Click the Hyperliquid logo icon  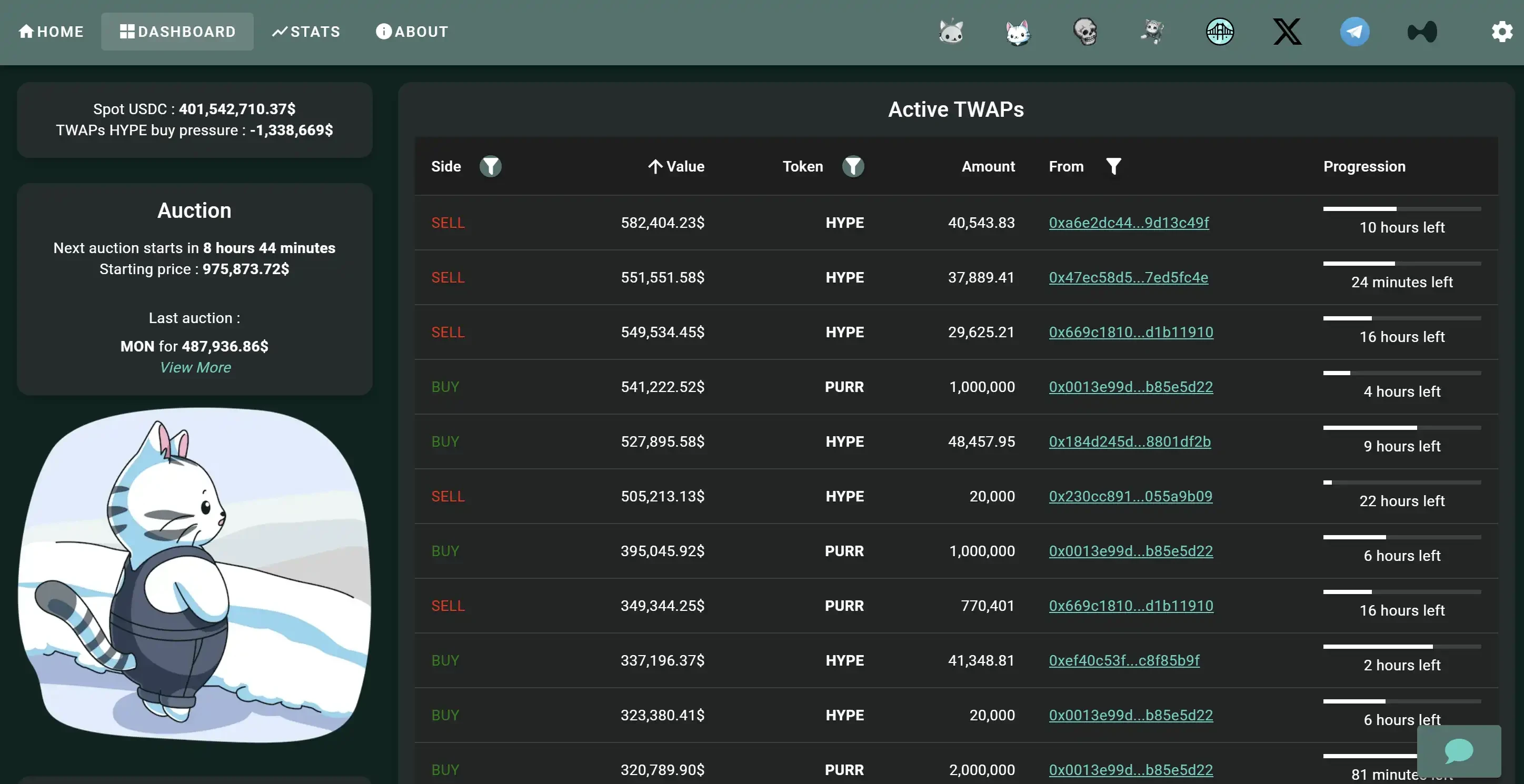click(1422, 32)
